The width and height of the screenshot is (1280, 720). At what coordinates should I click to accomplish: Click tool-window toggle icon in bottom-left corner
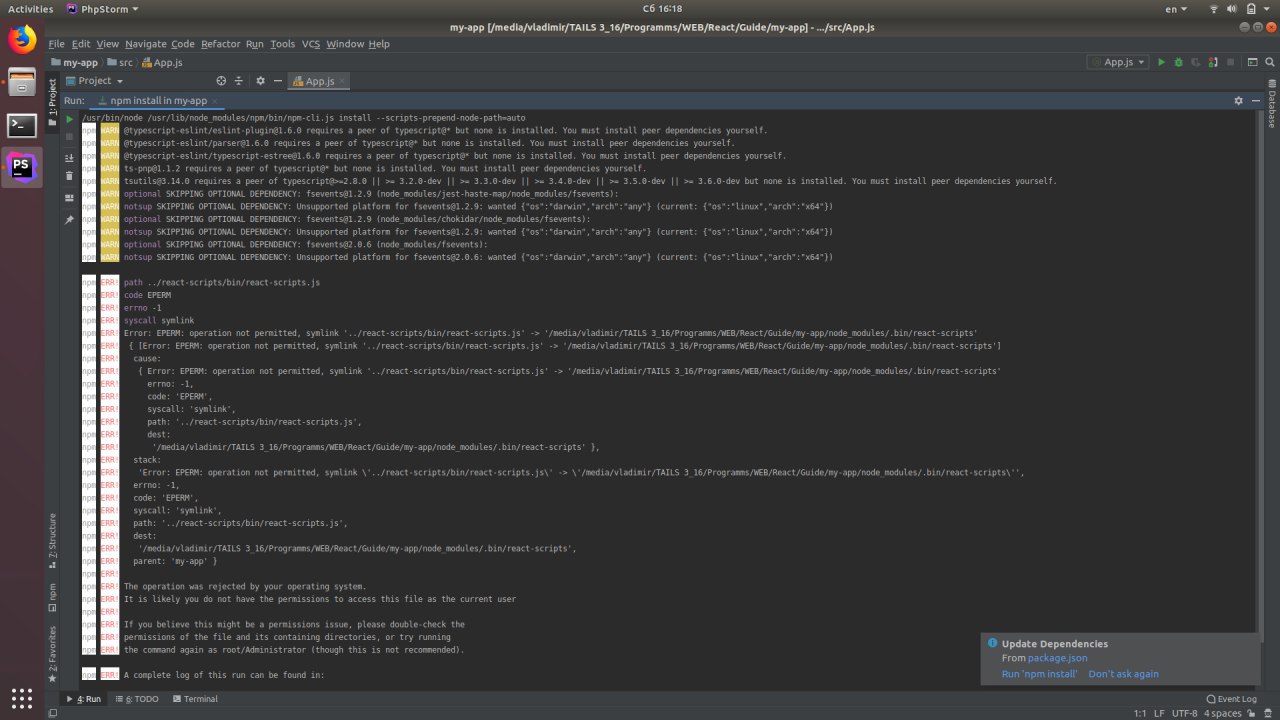tap(52, 714)
